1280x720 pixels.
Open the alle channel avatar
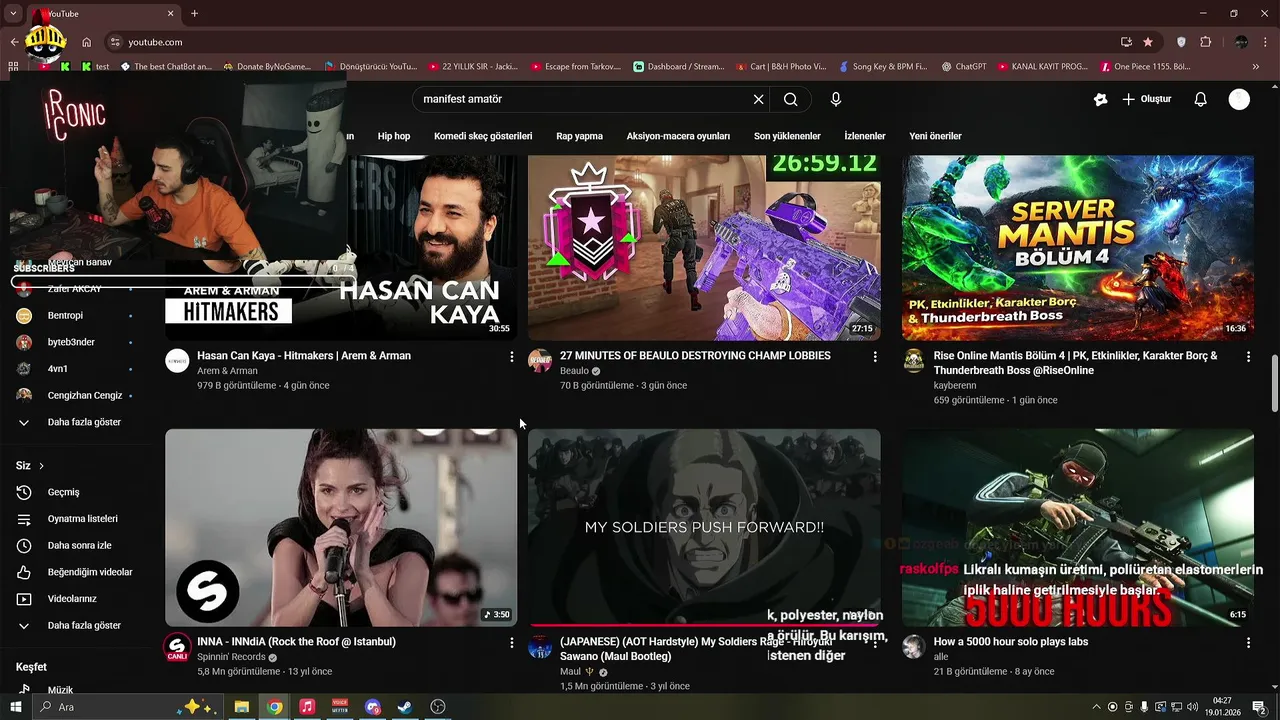(914, 647)
